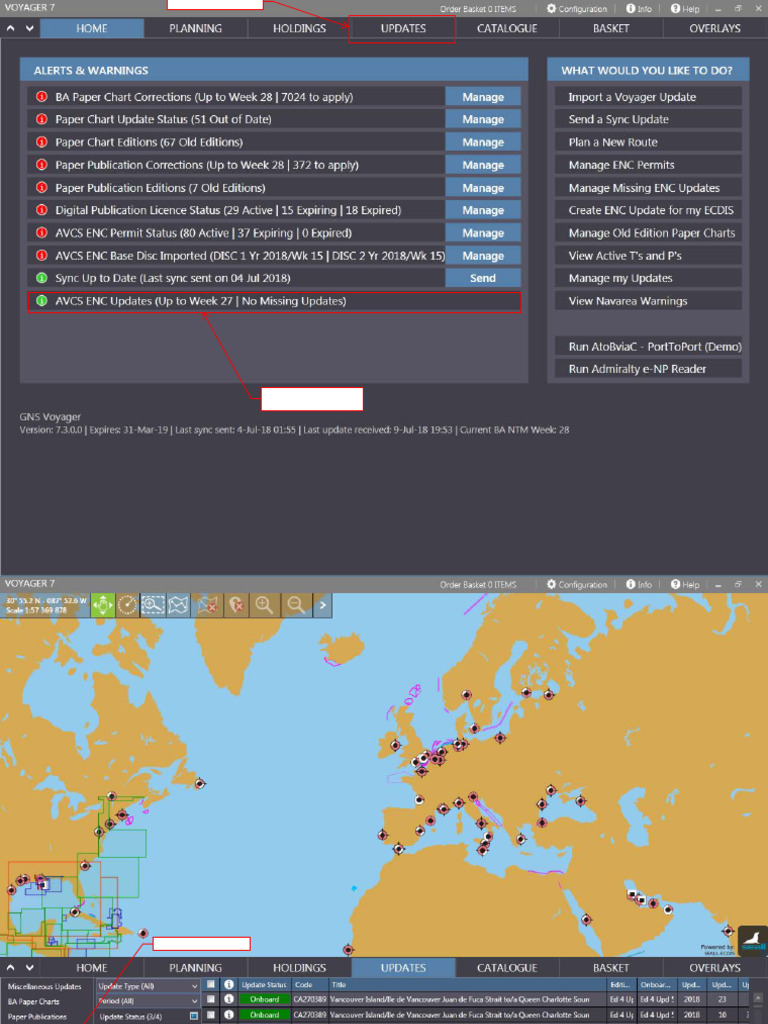
Task: Click green status icon for AVCS ENC Updates
Action: point(42,301)
